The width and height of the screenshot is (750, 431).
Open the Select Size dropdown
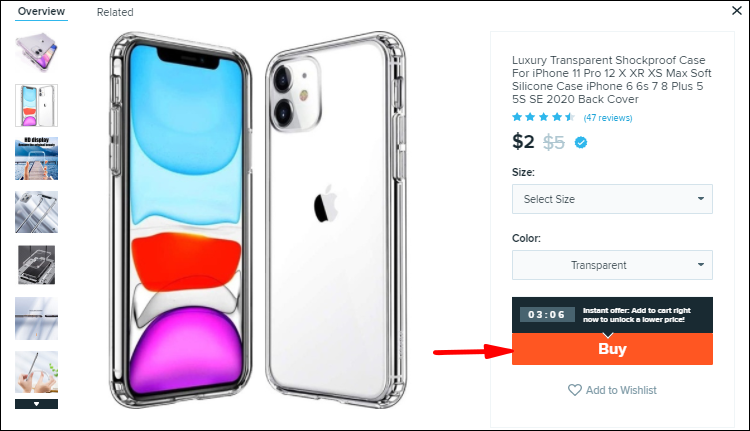pos(612,199)
